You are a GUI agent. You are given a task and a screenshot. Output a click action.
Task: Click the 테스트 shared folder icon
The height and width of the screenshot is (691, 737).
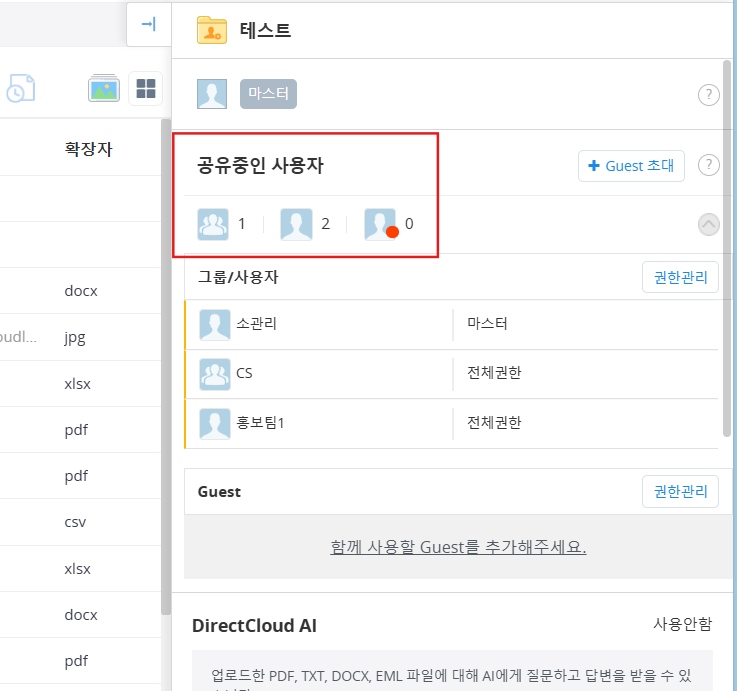point(212,30)
